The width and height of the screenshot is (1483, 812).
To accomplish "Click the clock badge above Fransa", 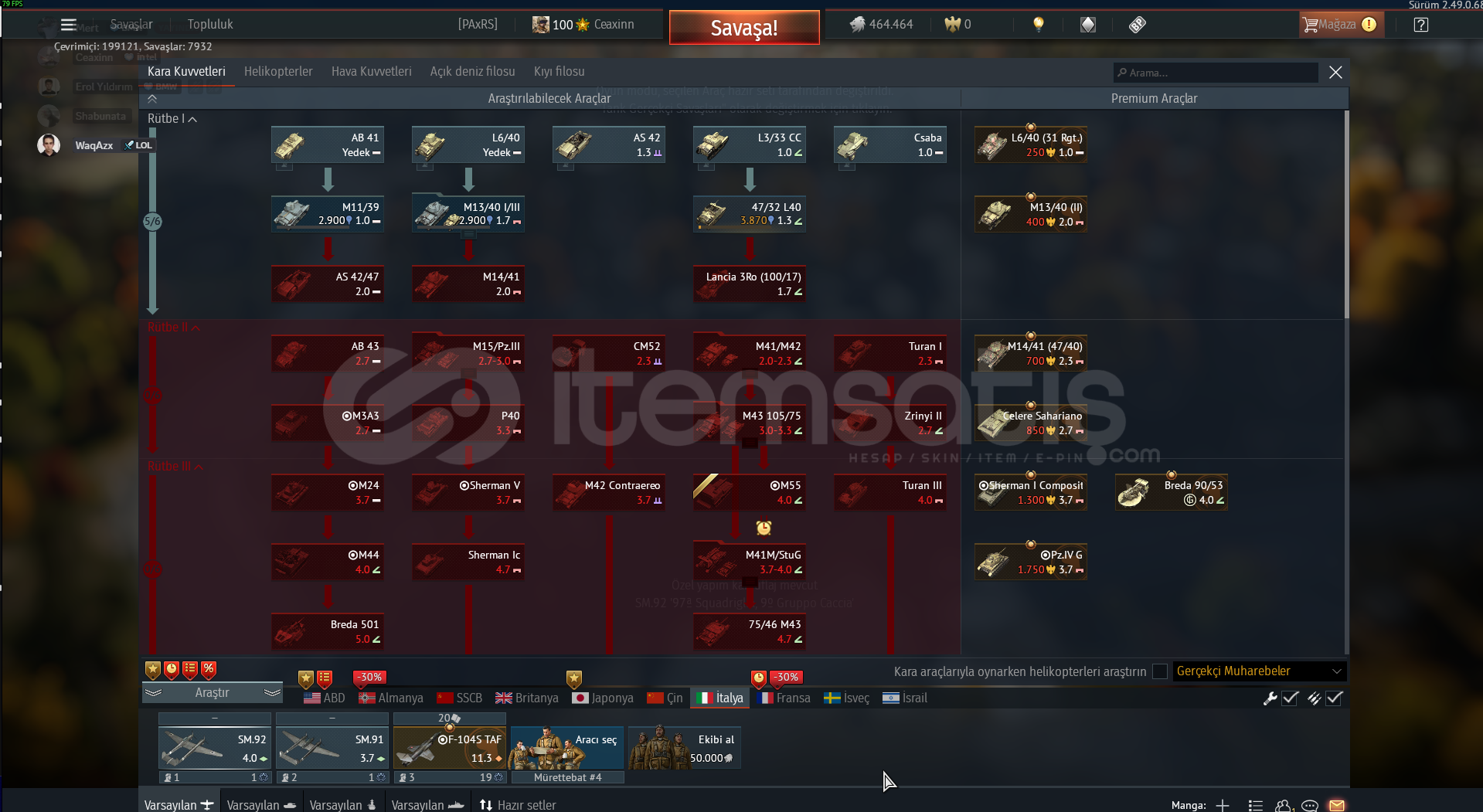I will 759,678.
